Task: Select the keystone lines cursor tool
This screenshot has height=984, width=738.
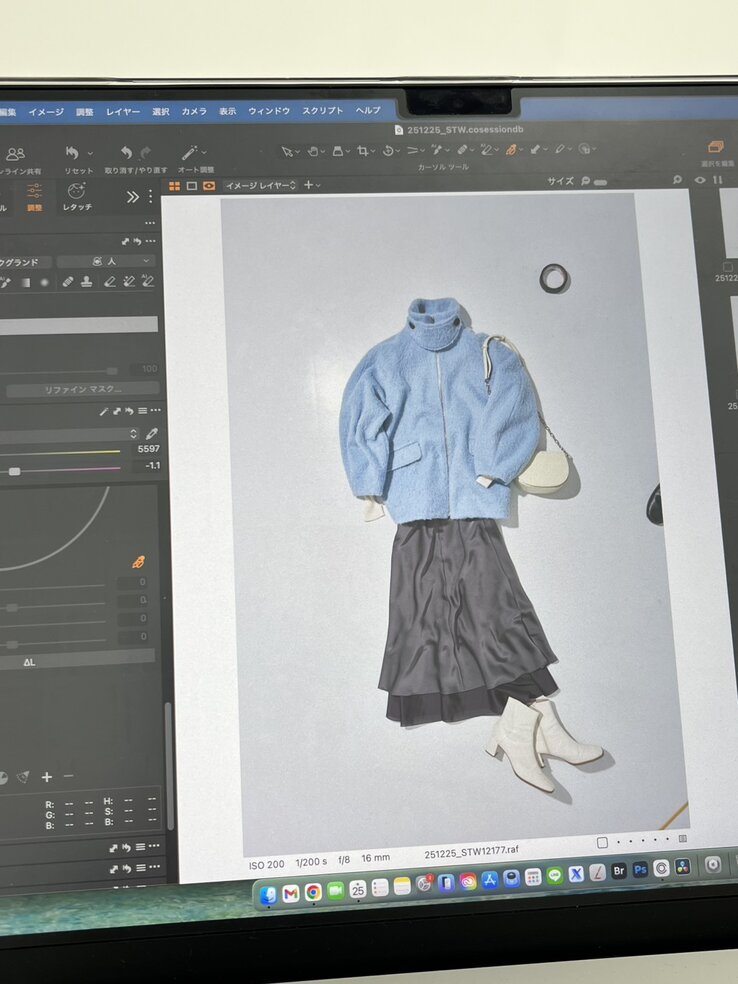Action: [x=412, y=150]
